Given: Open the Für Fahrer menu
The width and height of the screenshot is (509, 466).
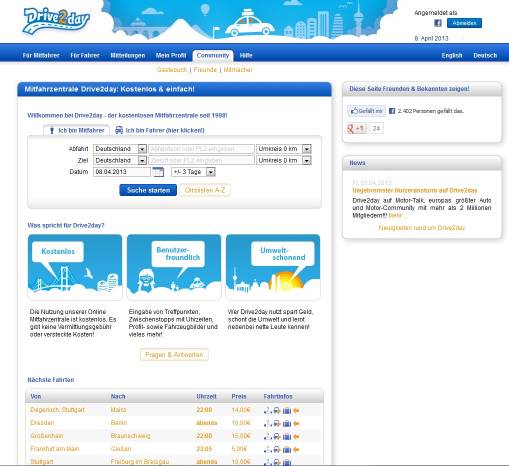Looking at the screenshot, I should [85, 55].
